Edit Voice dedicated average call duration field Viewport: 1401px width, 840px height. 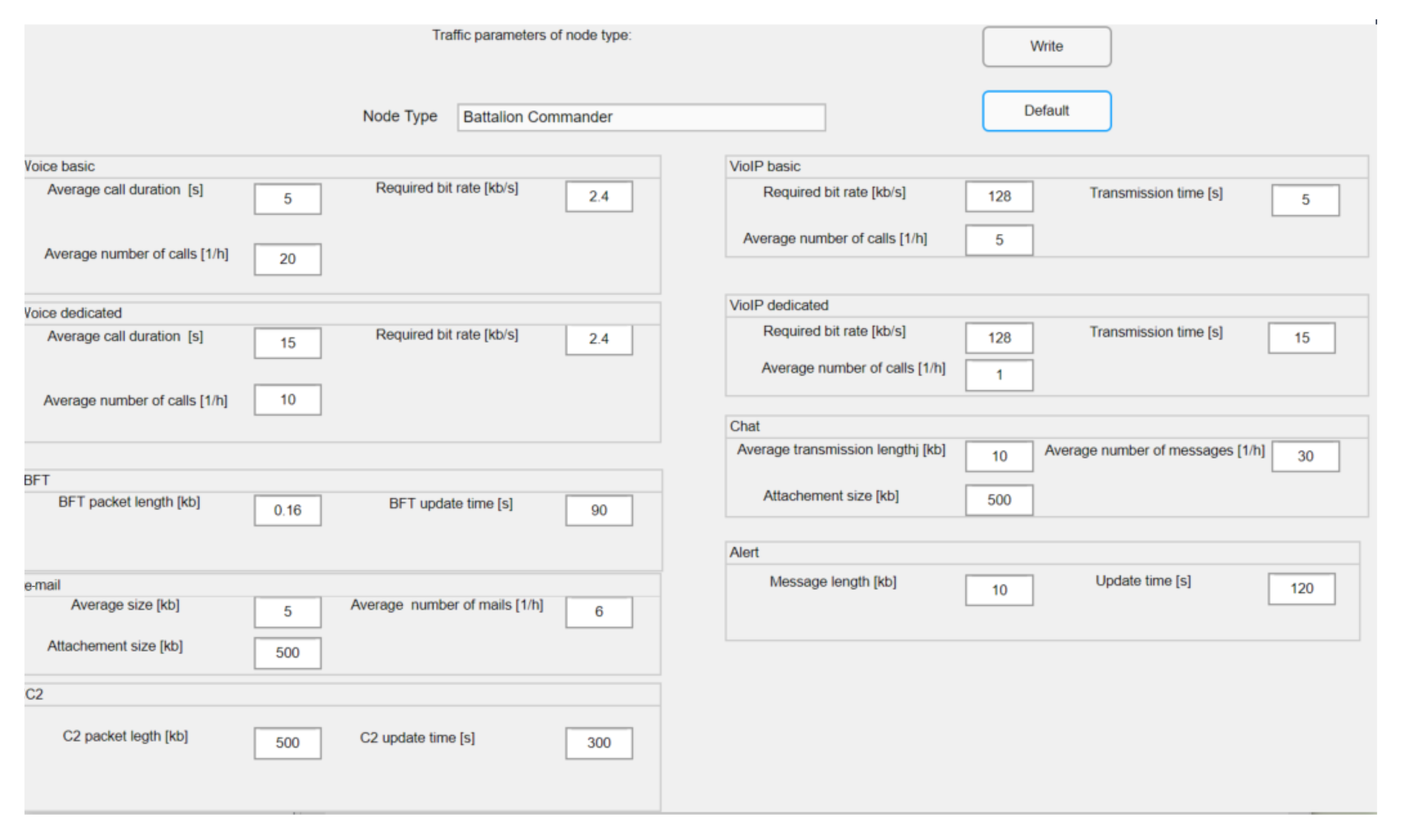(288, 342)
